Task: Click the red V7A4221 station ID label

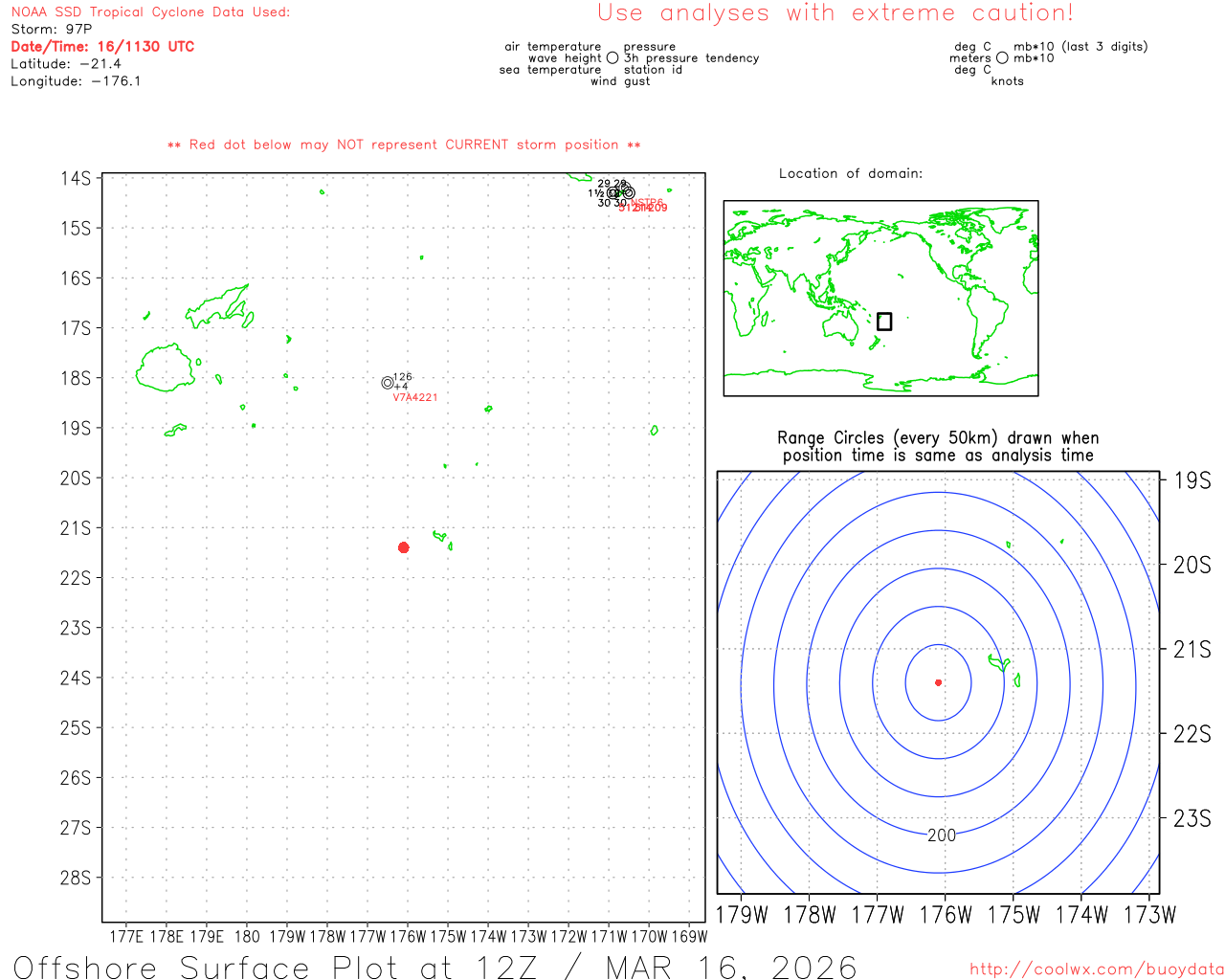Action: tap(414, 398)
